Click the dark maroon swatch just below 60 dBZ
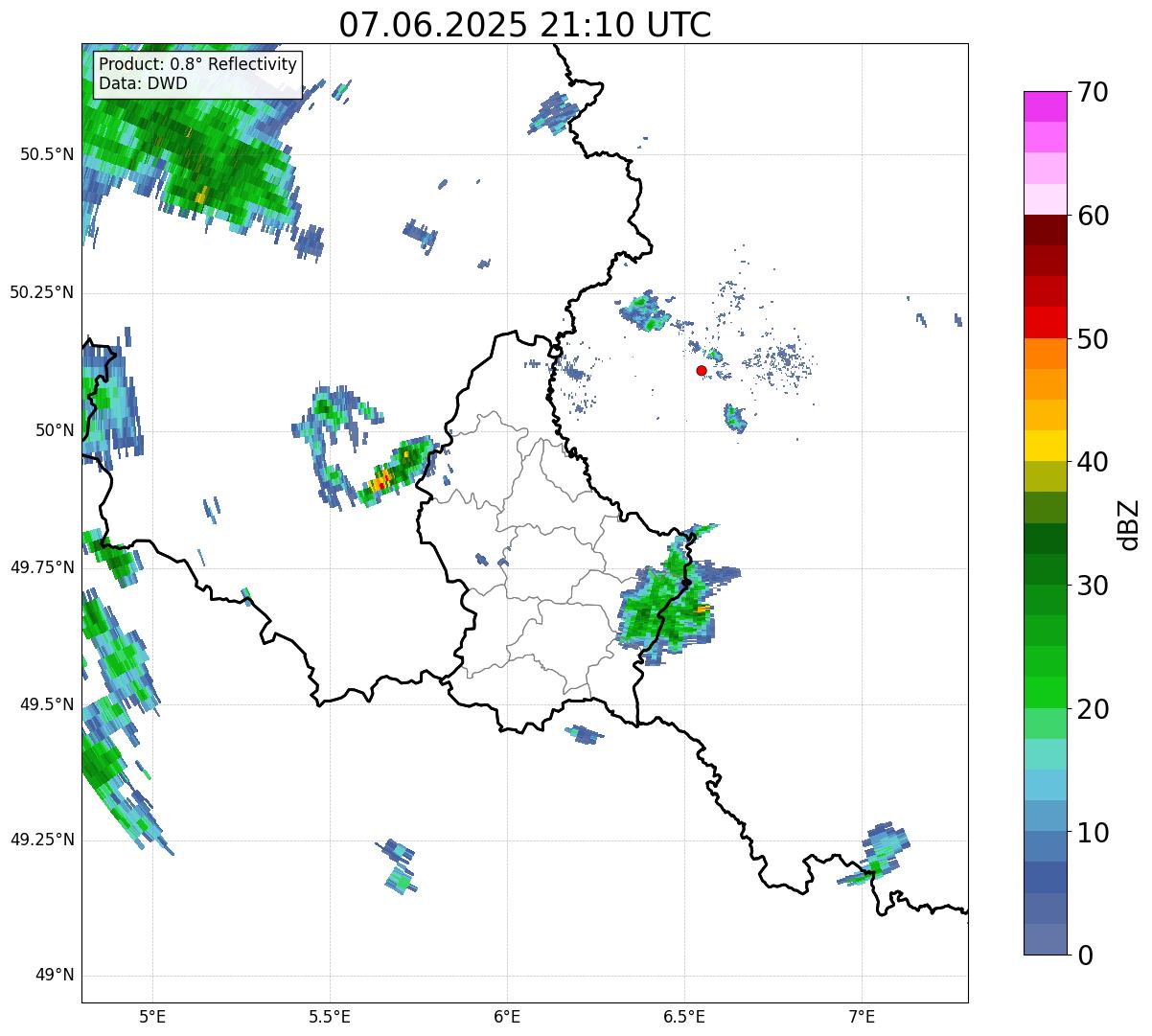This screenshot has height=1036, width=1152. [x=1045, y=230]
